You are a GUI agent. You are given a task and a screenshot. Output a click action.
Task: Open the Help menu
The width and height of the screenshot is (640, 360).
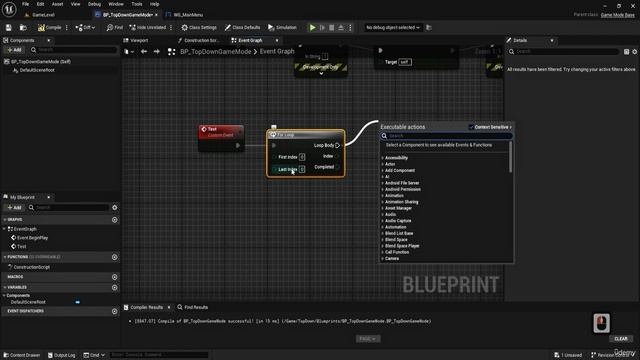tap(154, 4)
